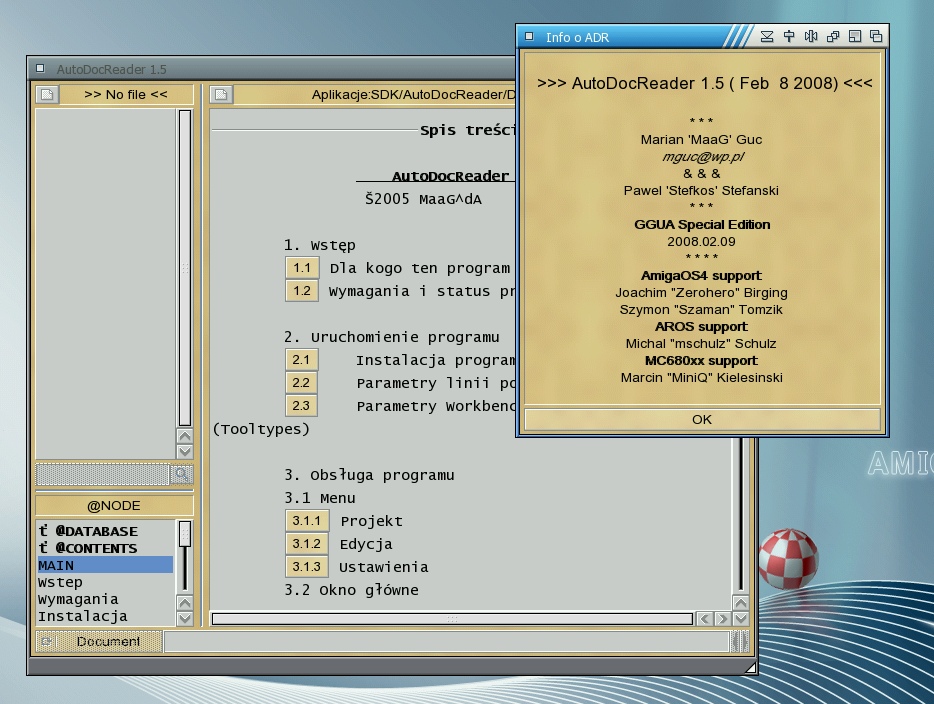Click the file icon beside '>> No file <<'
This screenshot has height=704, width=934.
pyautogui.click(x=48, y=95)
